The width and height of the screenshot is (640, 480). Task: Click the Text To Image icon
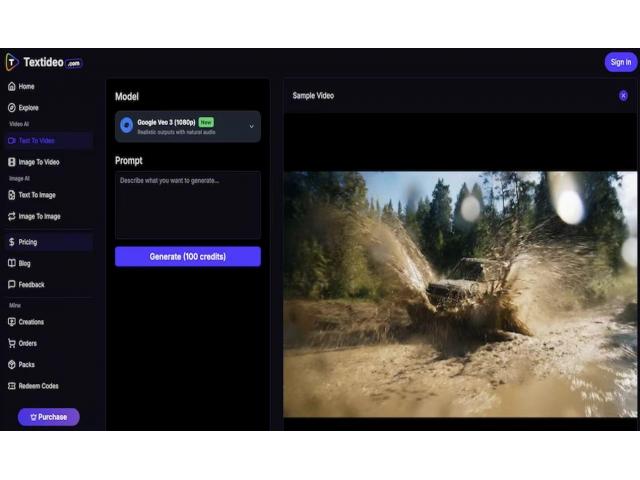tap(12, 195)
